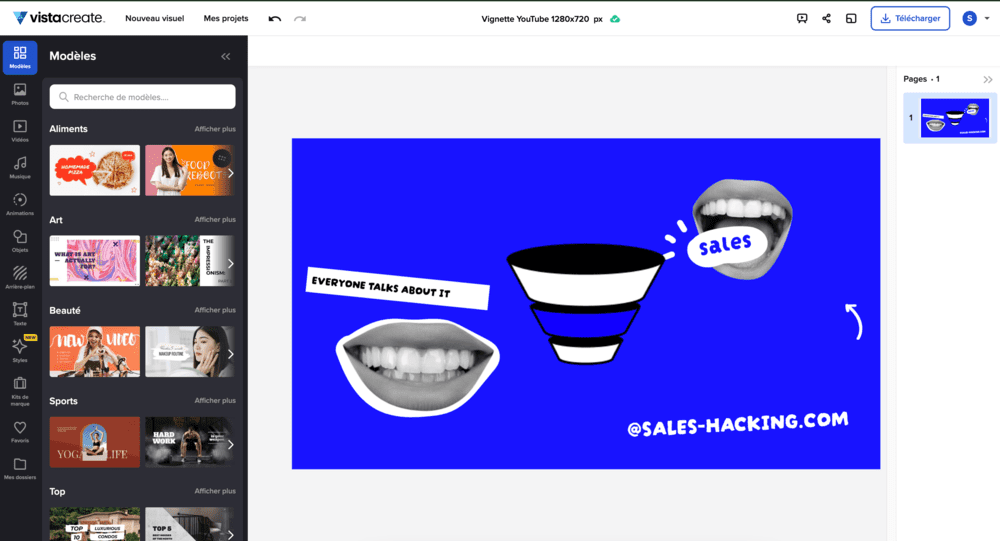
Task: Click the resize icon in top bar
Action: point(851,19)
